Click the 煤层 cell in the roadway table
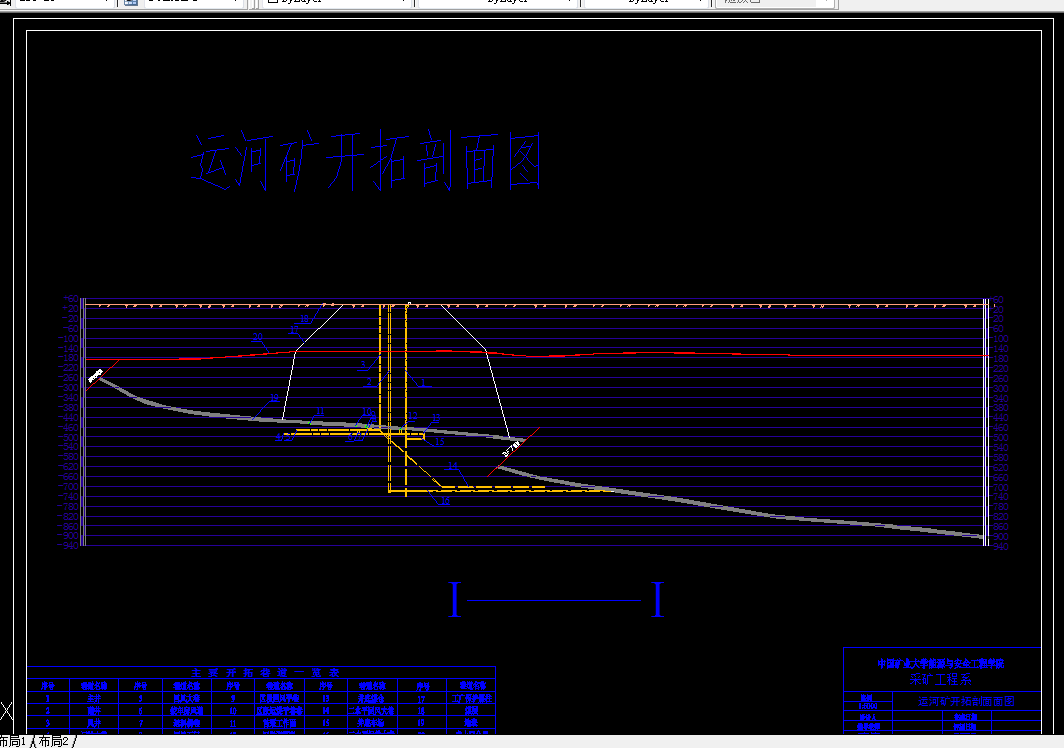1064x748 pixels. (x=471, y=711)
